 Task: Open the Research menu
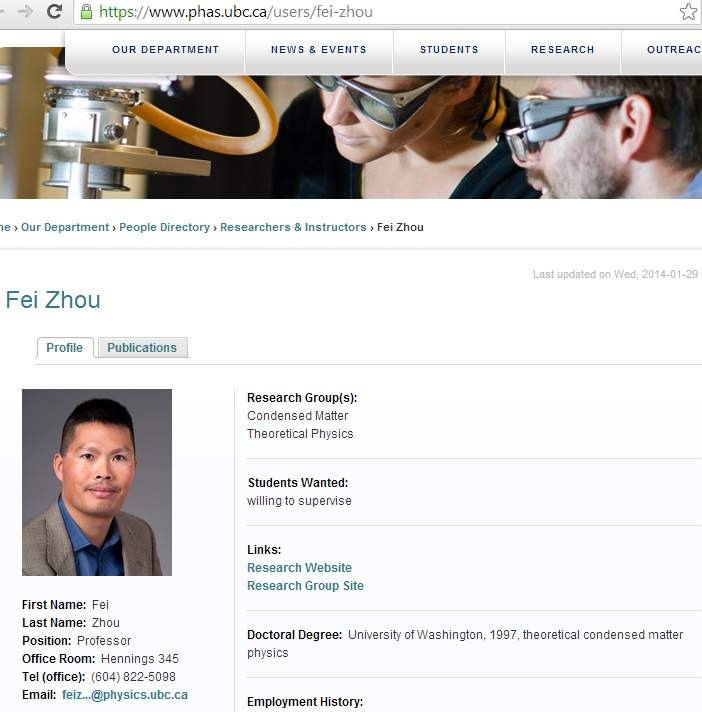pos(563,49)
